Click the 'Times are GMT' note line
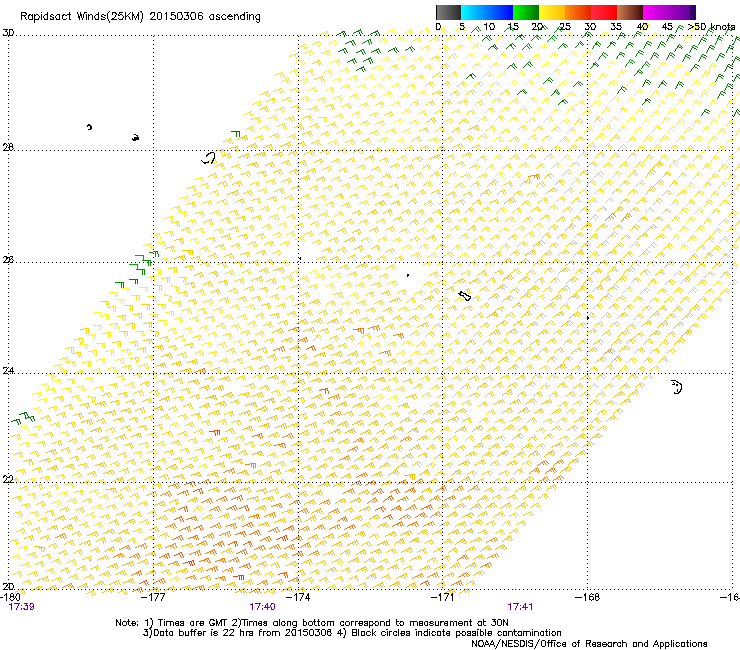This screenshot has width=740, height=650. [311, 623]
